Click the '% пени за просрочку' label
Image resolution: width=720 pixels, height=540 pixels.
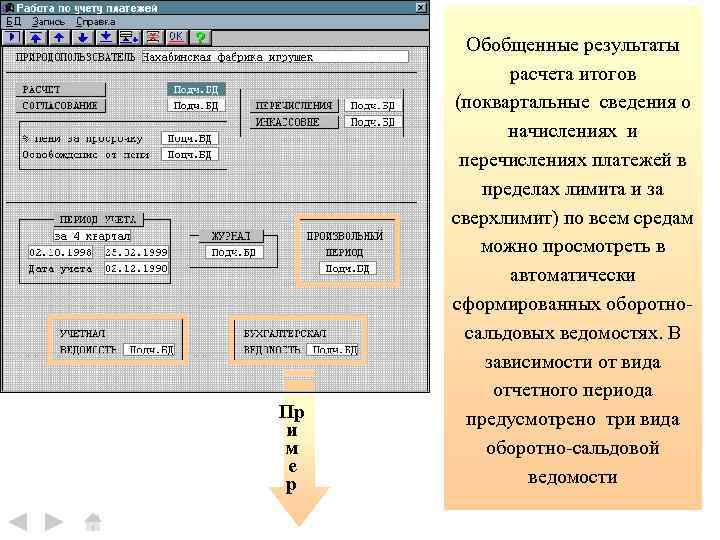pyautogui.click(x=83, y=138)
